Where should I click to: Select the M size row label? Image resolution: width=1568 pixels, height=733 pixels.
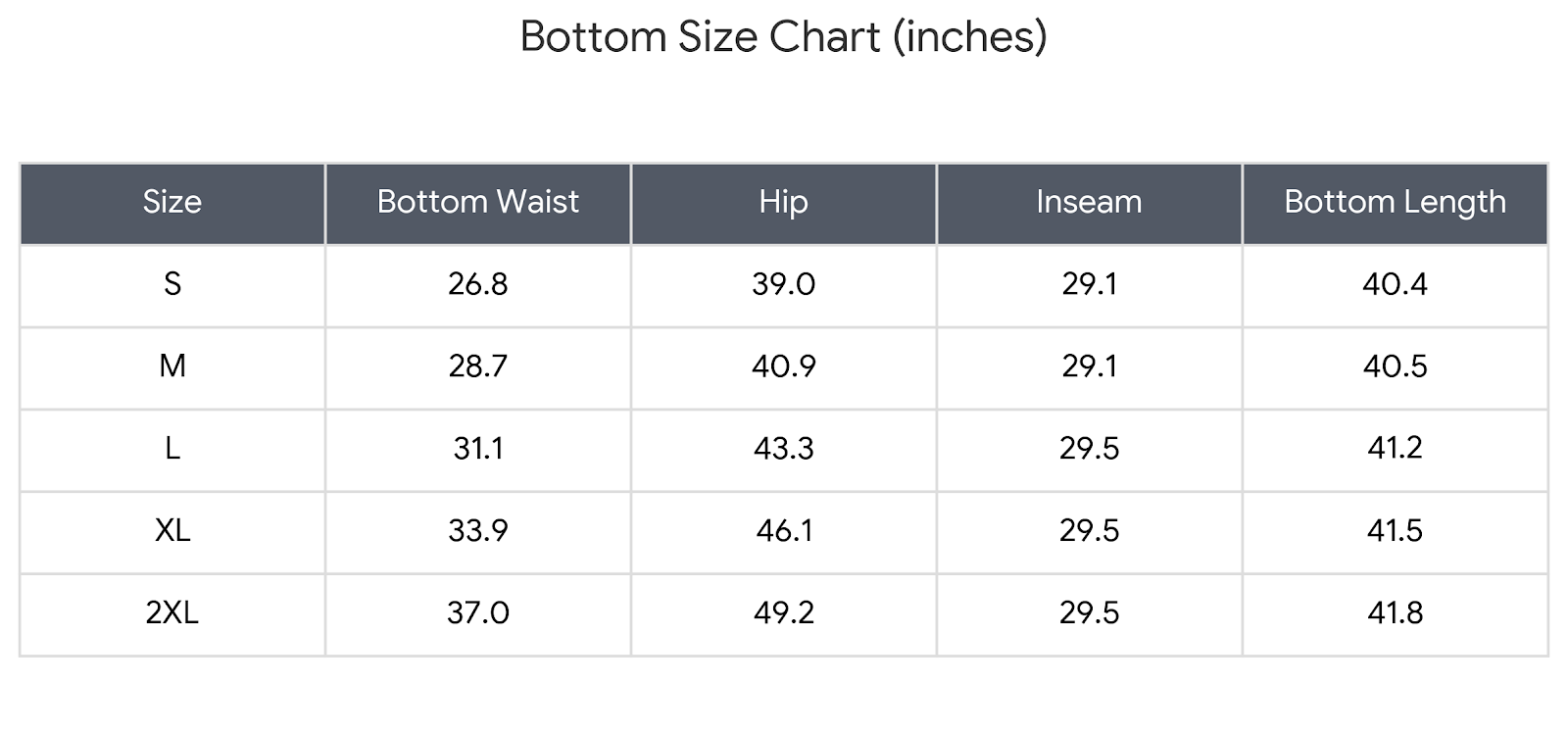pyautogui.click(x=172, y=366)
